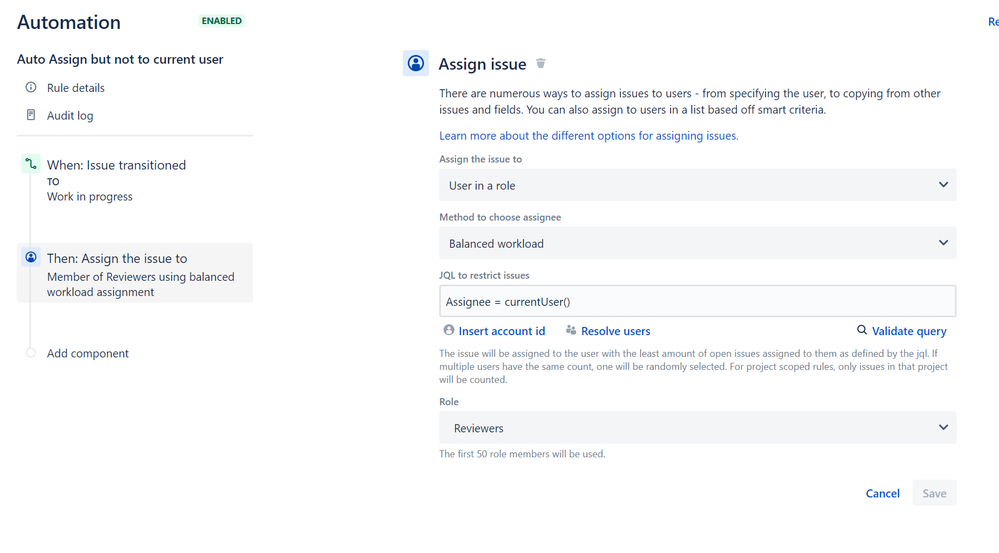Click the Save button
Image resolution: width=999 pixels, height=553 pixels.
pyautogui.click(x=934, y=493)
